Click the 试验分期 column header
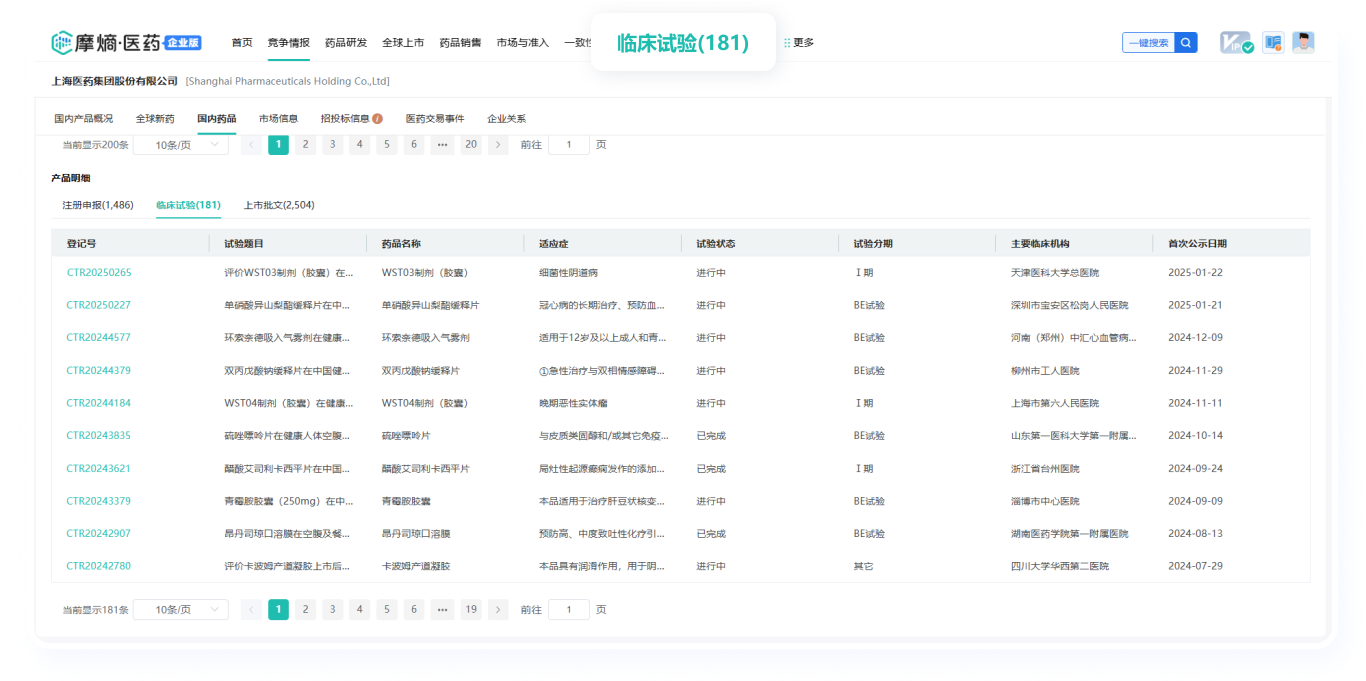 tap(873, 243)
